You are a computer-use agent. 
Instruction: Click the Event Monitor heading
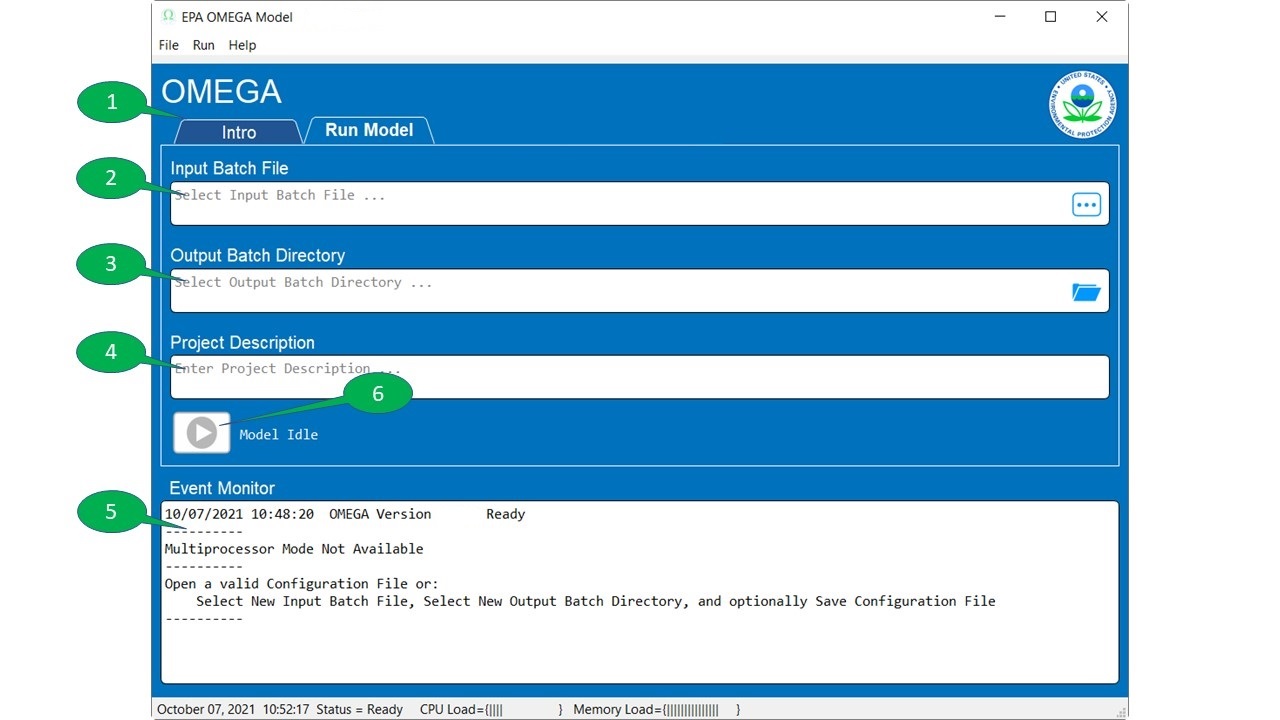pyautogui.click(x=222, y=488)
